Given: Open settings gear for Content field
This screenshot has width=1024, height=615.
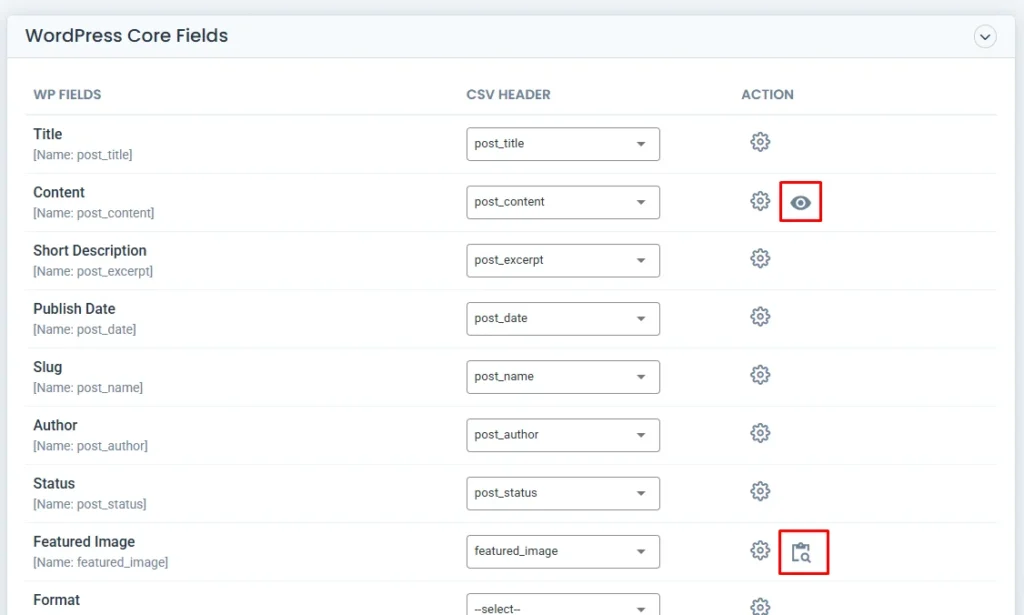Looking at the screenshot, I should (x=760, y=201).
